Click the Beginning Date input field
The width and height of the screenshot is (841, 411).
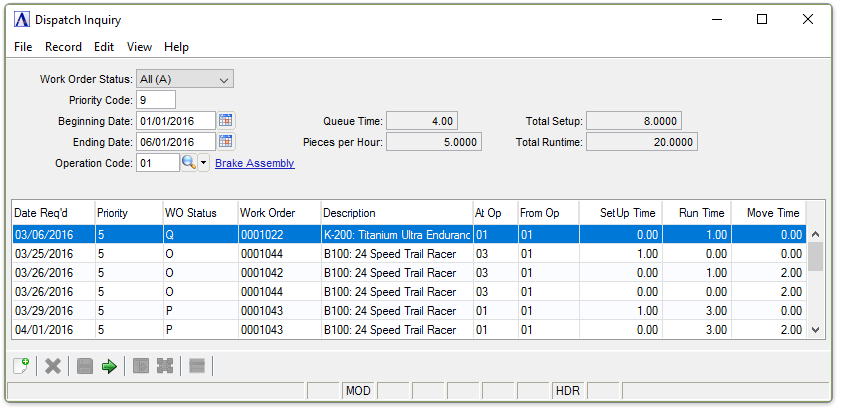176,121
